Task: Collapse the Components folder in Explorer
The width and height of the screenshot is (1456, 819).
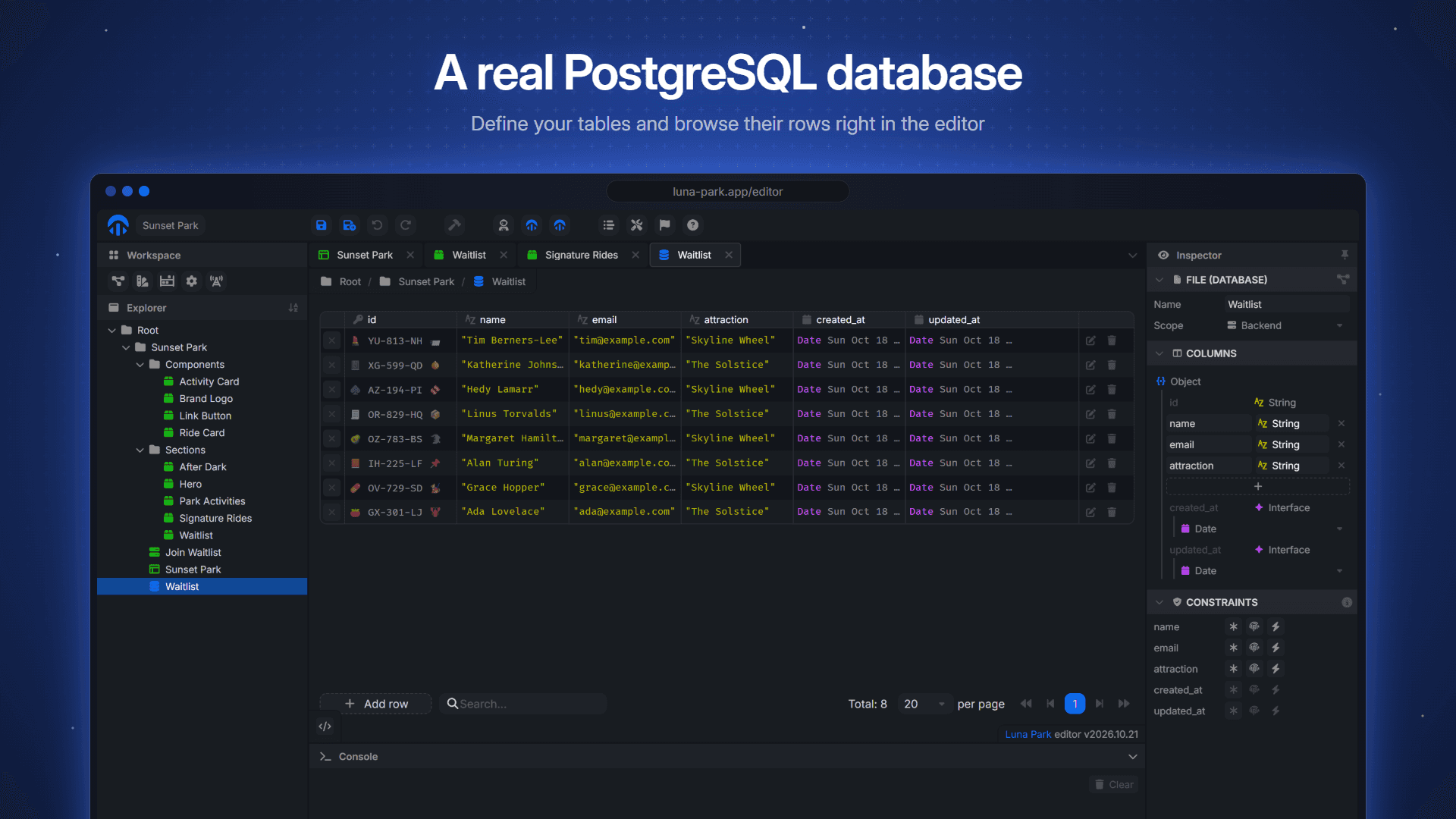Action: [140, 365]
